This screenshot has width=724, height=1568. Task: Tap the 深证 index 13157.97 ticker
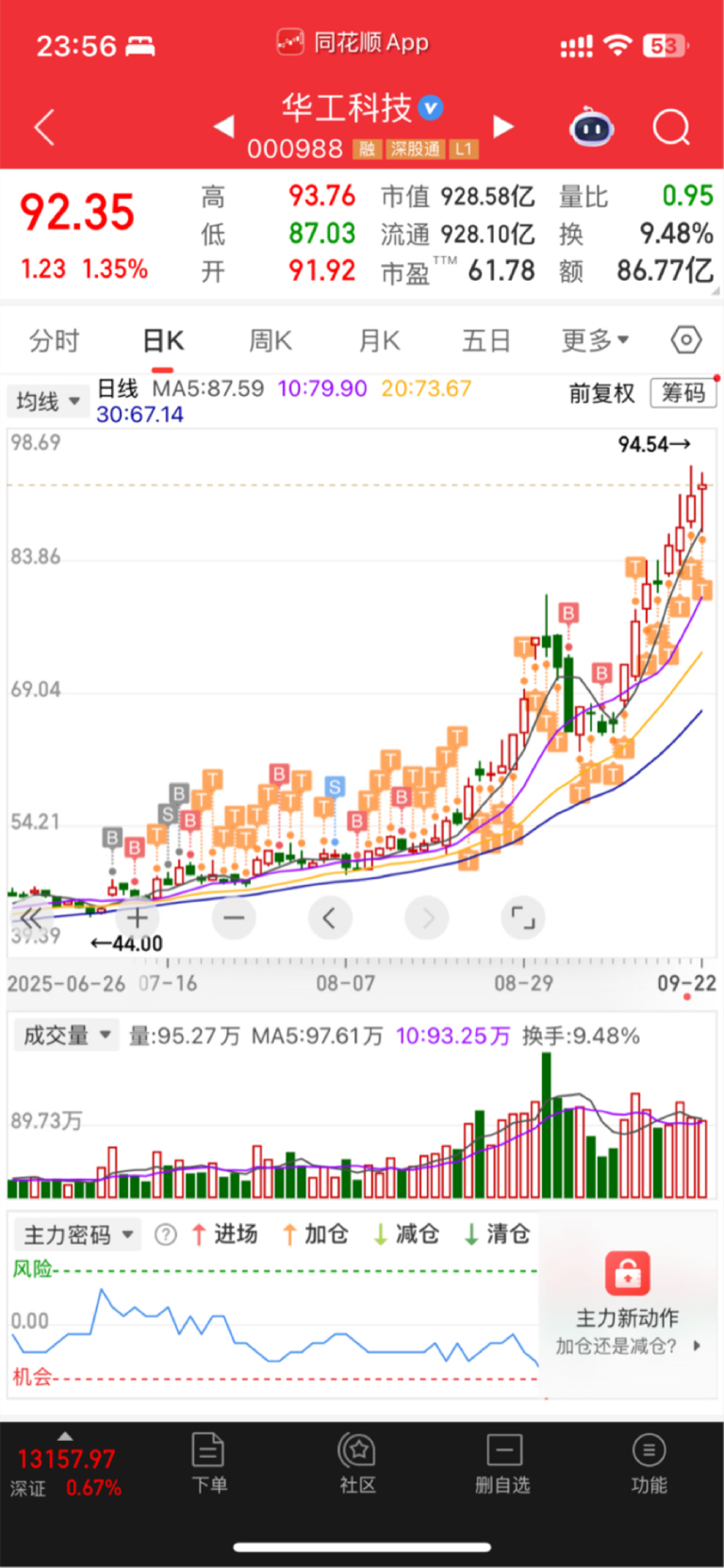tap(66, 1473)
